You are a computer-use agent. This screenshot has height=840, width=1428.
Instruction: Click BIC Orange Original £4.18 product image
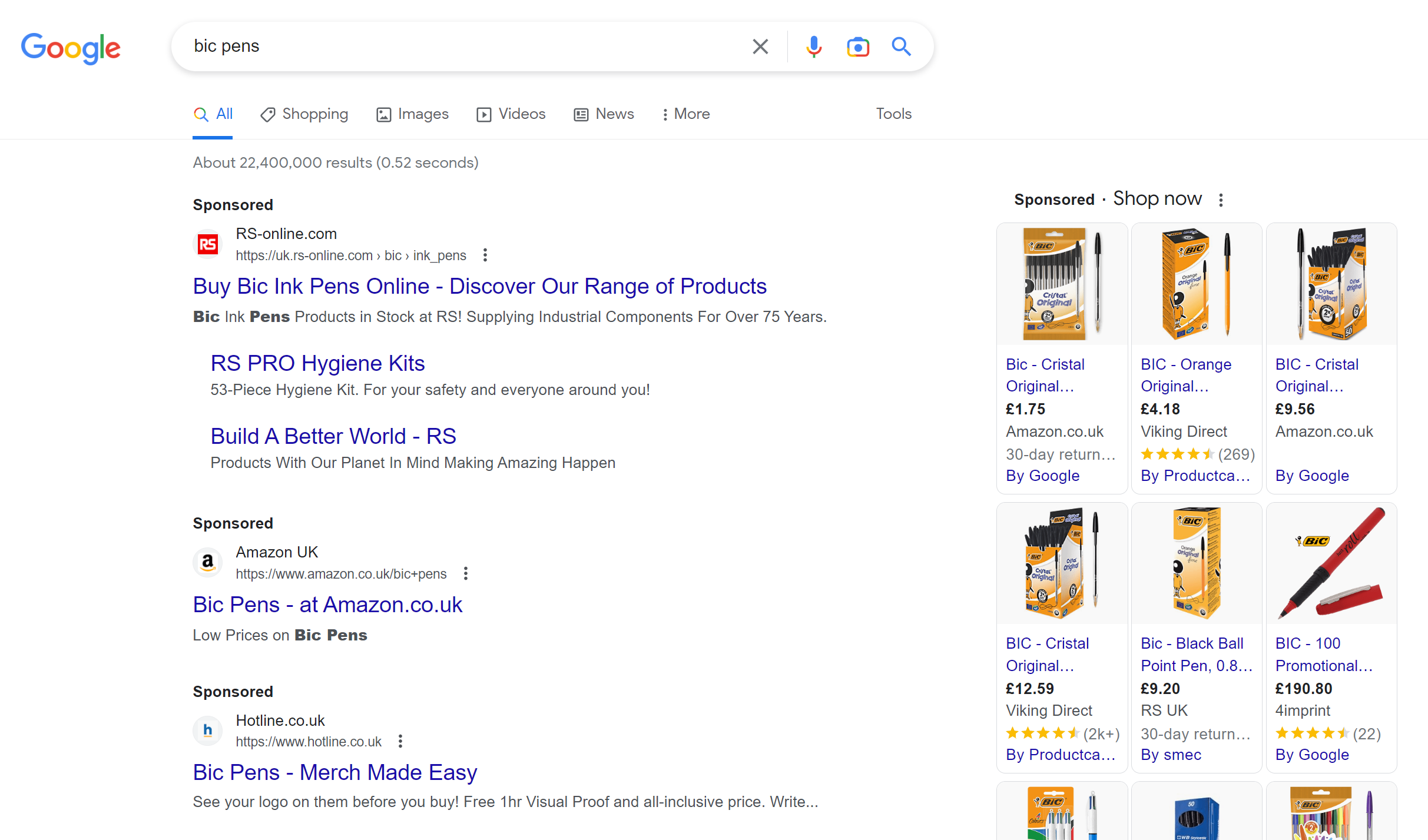pyautogui.click(x=1197, y=284)
